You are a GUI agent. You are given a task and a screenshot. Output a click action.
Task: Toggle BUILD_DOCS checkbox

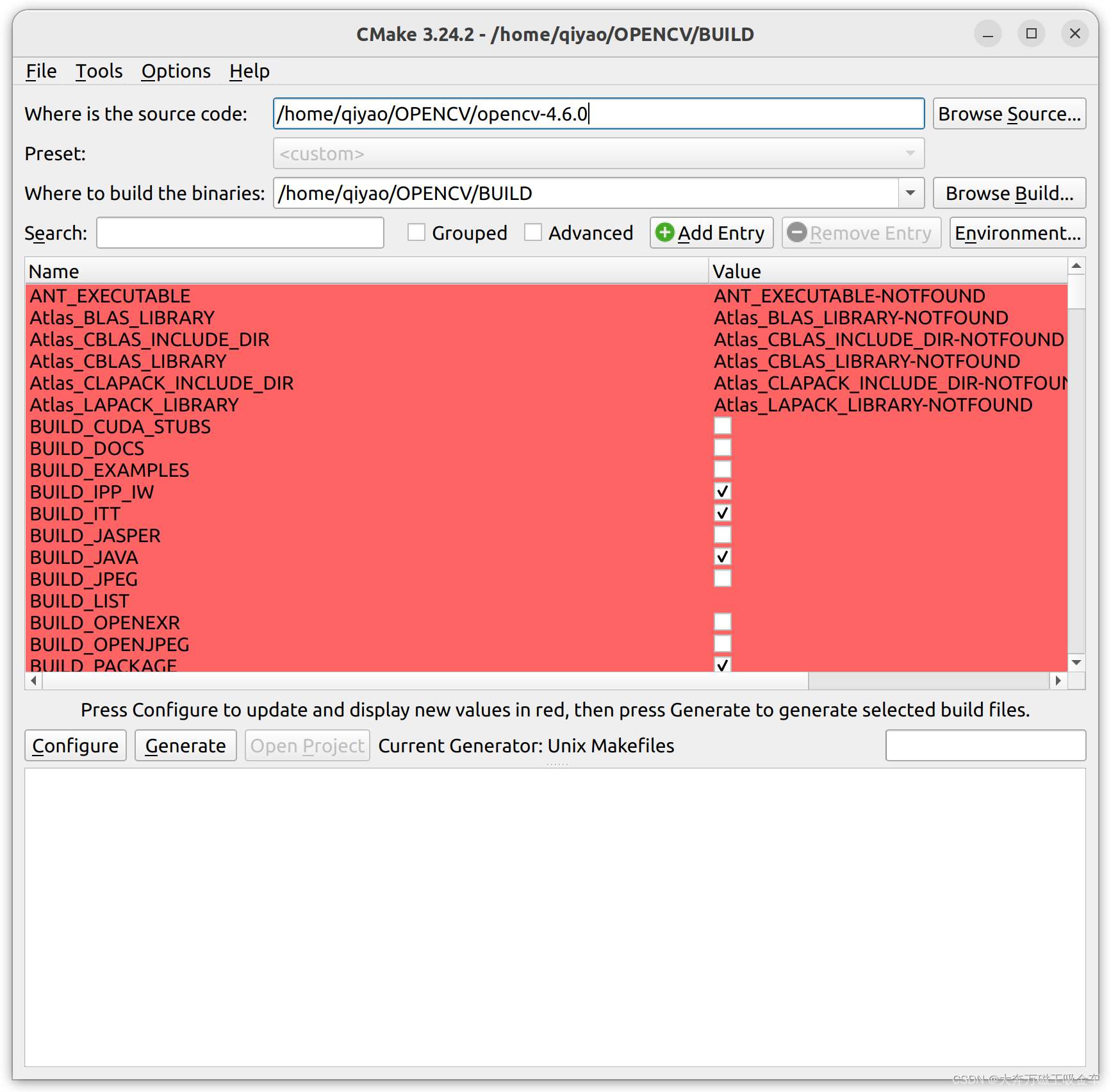point(723,448)
